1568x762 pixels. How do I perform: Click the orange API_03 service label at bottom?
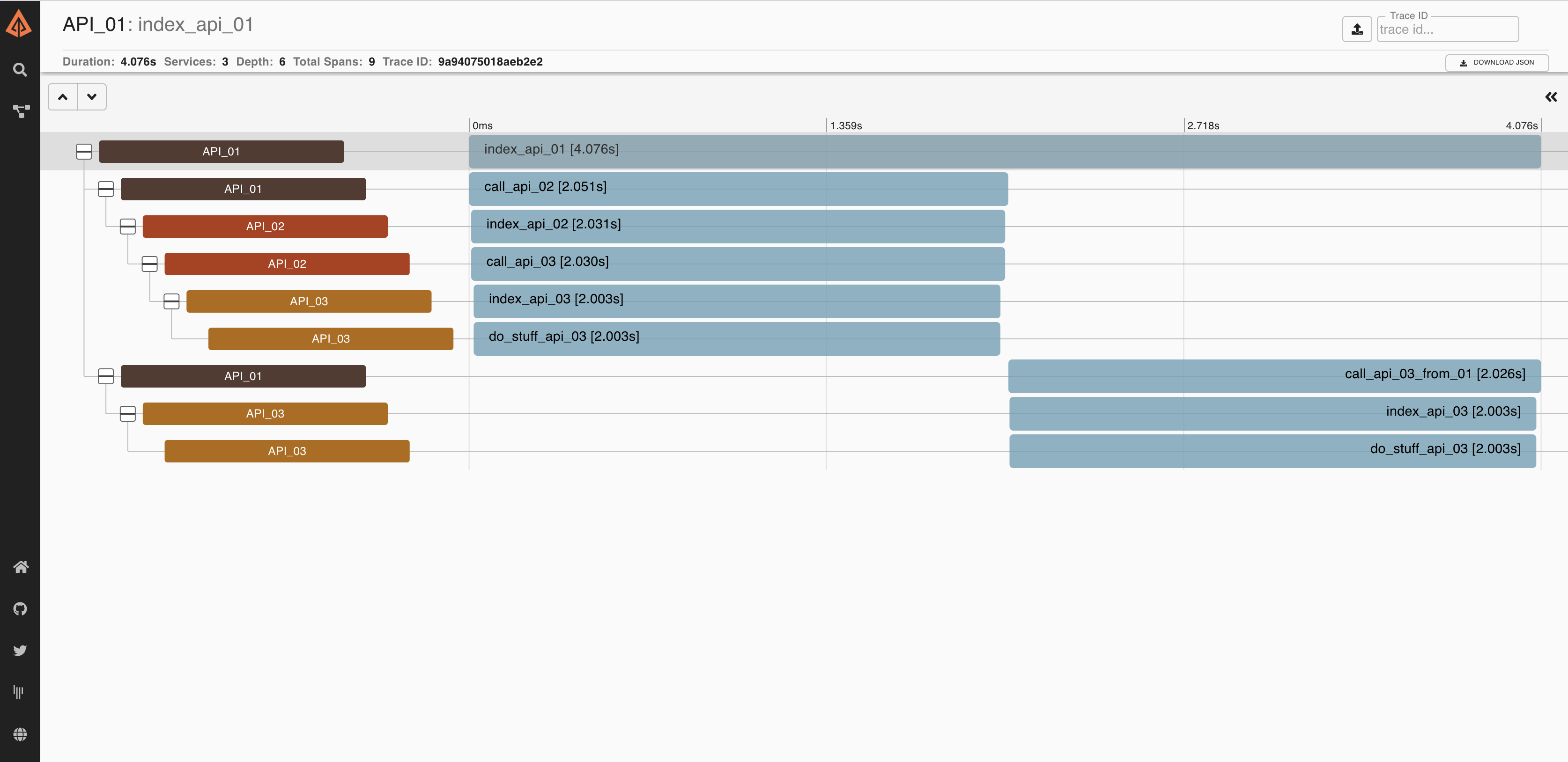[287, 451]
